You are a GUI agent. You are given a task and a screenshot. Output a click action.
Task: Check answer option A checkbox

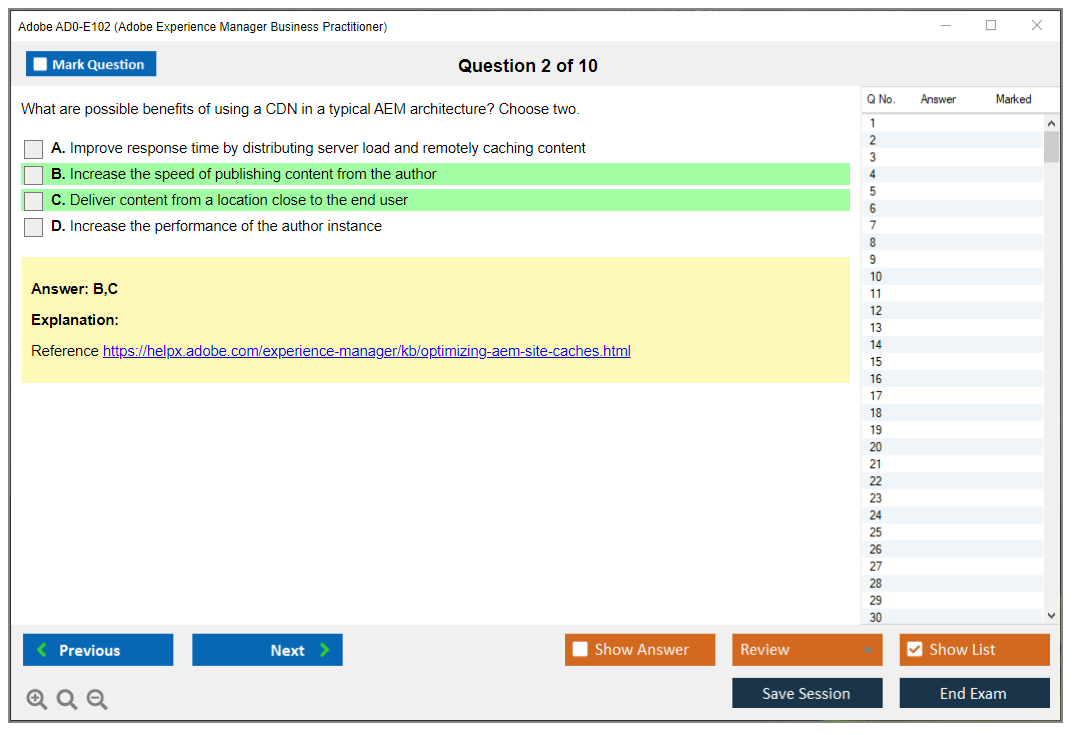tap(34, 149)
